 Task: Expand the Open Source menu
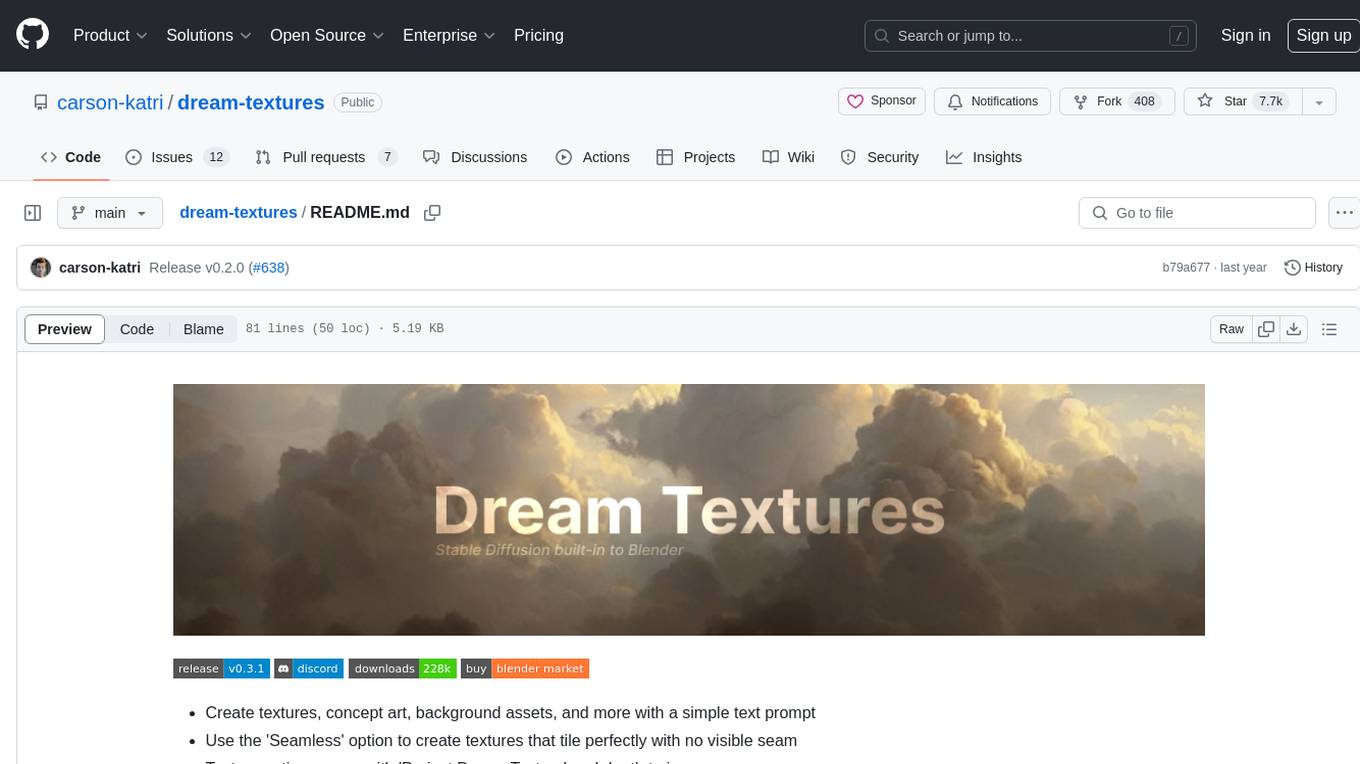tap(327, 35)
